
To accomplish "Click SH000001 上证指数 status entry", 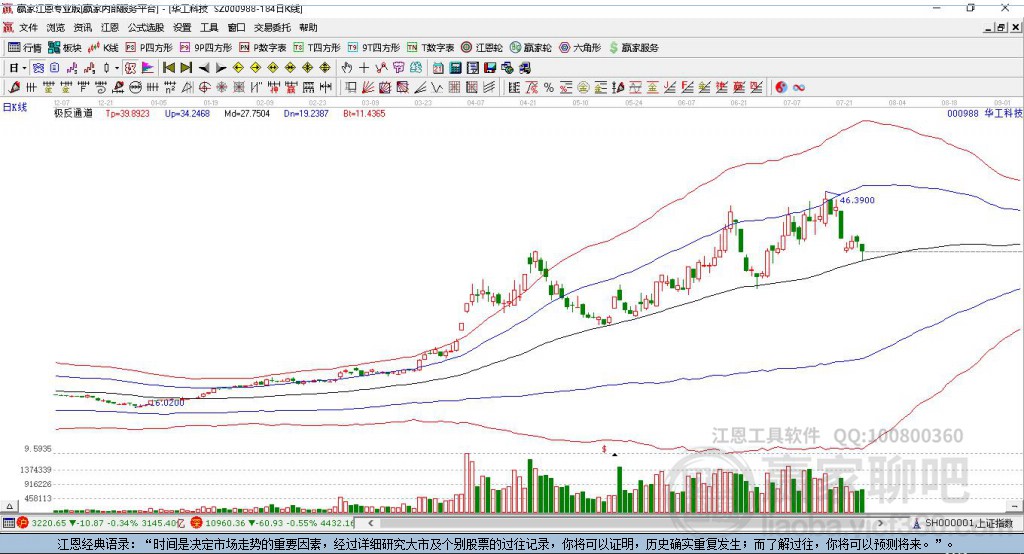I will coord(969,523).
